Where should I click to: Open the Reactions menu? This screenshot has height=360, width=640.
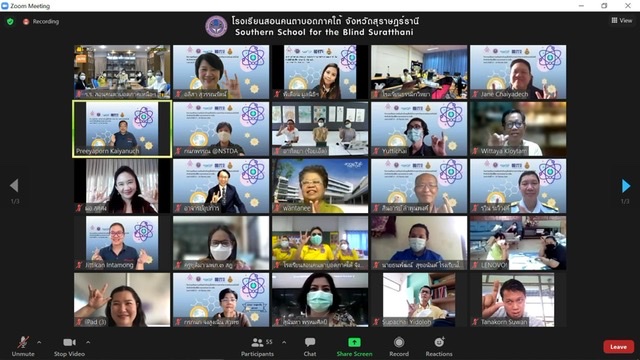pos(439,347)
